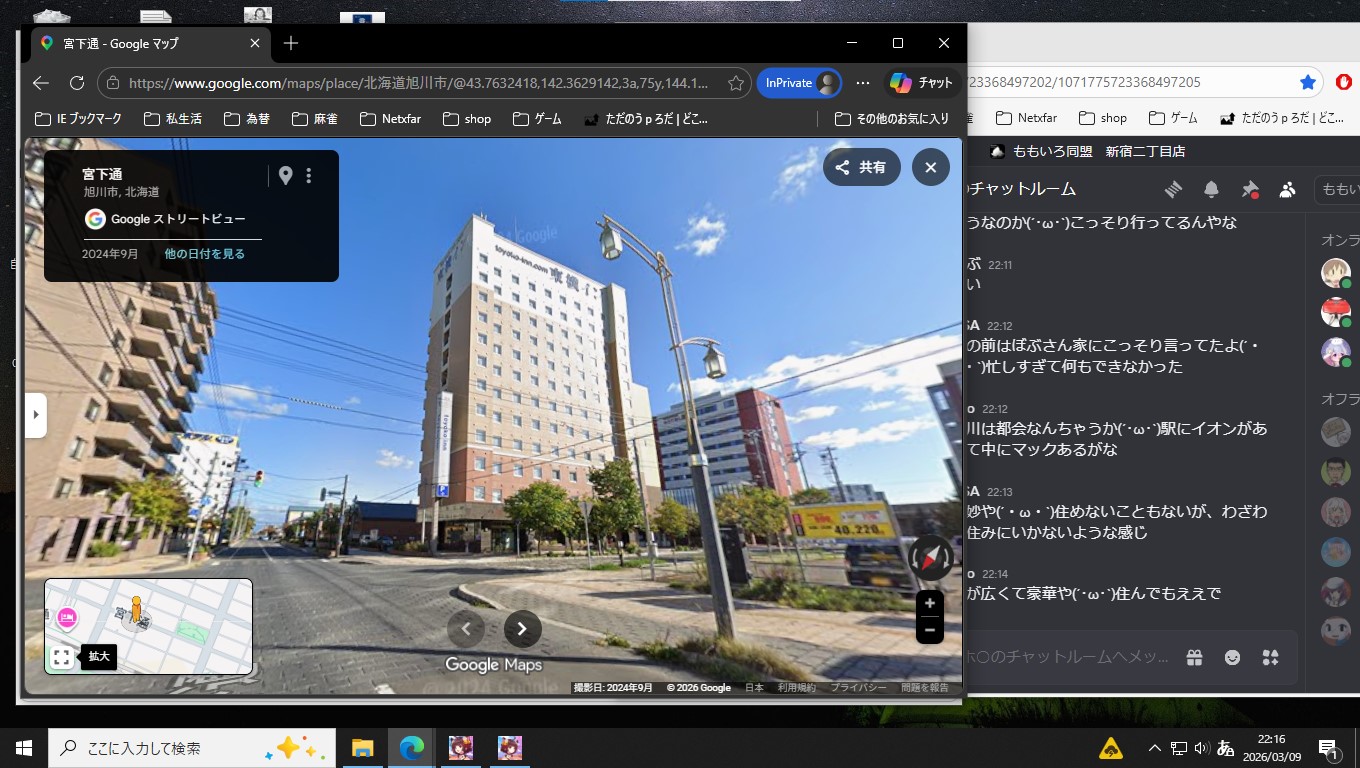Zoom in with the plus button
Viewport: 1360px width, 768px height.
930,603
